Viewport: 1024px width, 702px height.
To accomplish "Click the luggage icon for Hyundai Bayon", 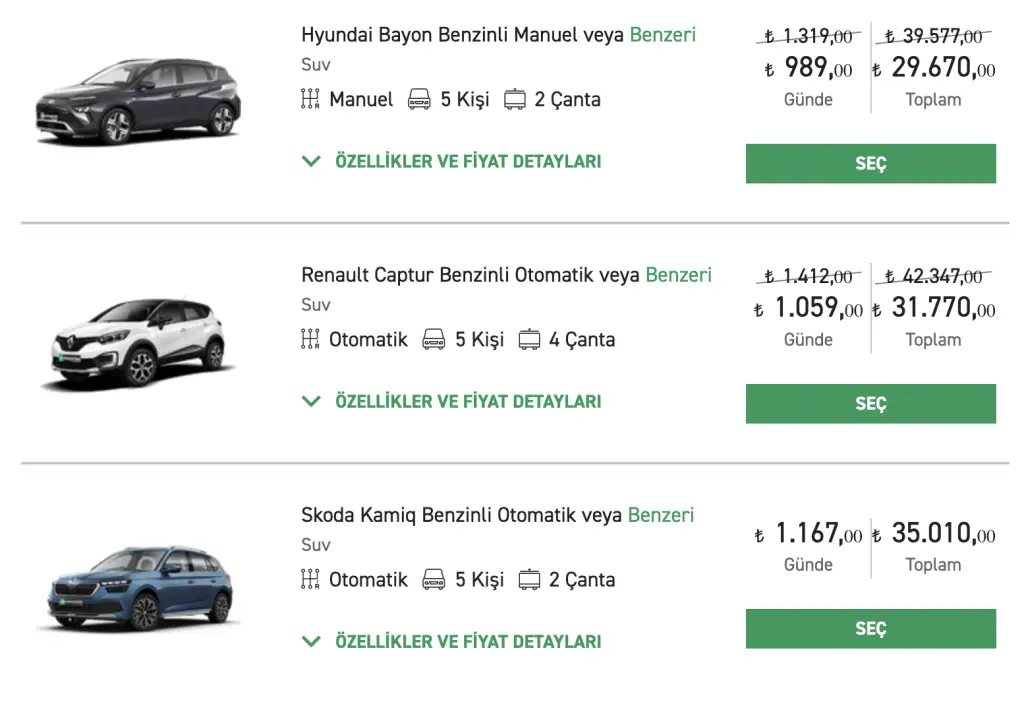I will click(515, 99).
